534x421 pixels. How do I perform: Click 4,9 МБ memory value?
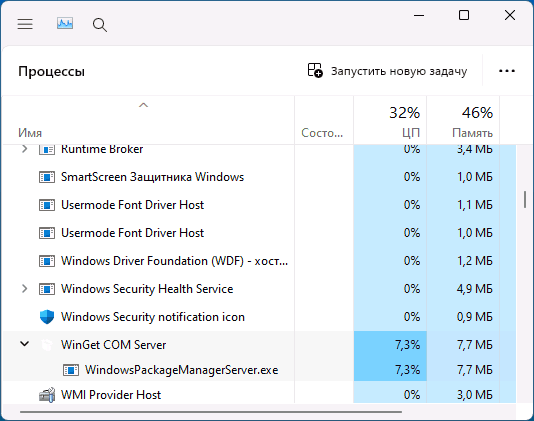click(x=475, y=289)
